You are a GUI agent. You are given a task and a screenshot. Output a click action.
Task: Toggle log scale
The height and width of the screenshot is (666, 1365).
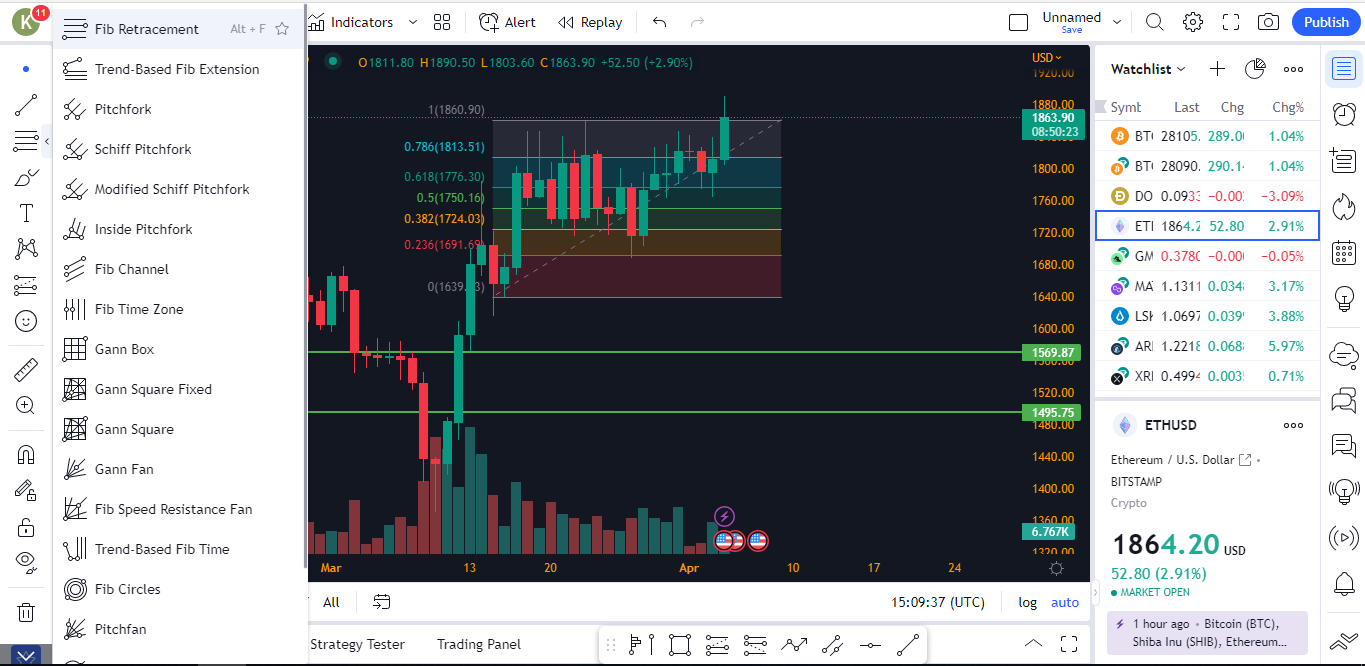pos(1027,602)
